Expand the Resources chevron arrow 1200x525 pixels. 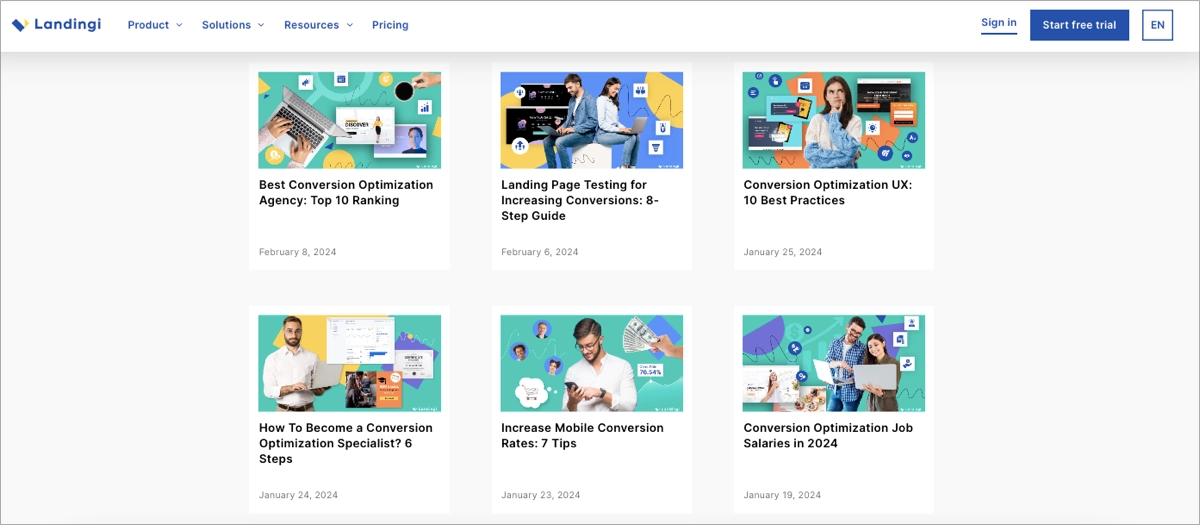(x=350, y=25)
